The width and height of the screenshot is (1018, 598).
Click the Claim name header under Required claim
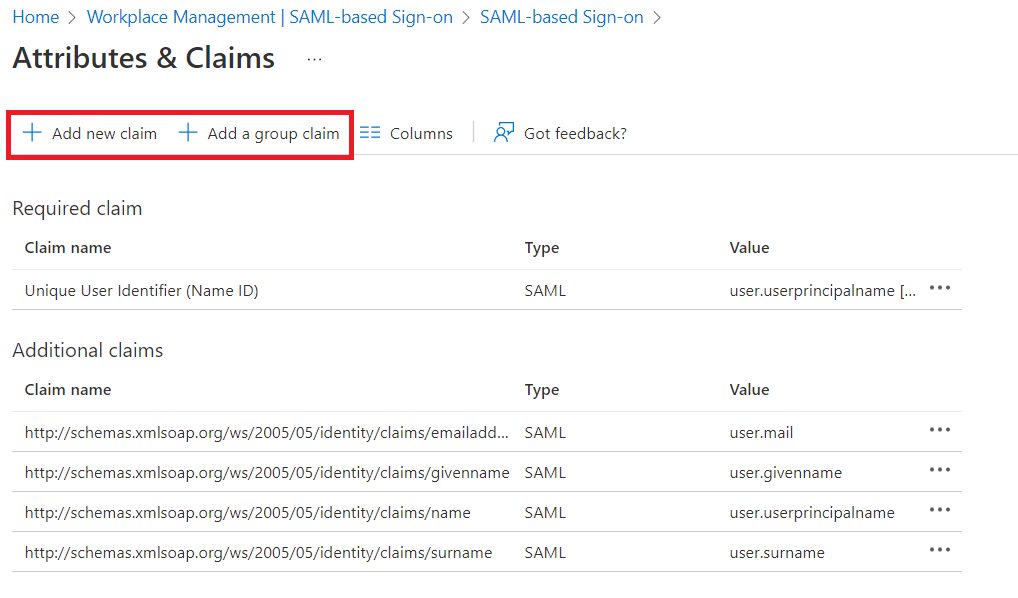pos(68,248)
